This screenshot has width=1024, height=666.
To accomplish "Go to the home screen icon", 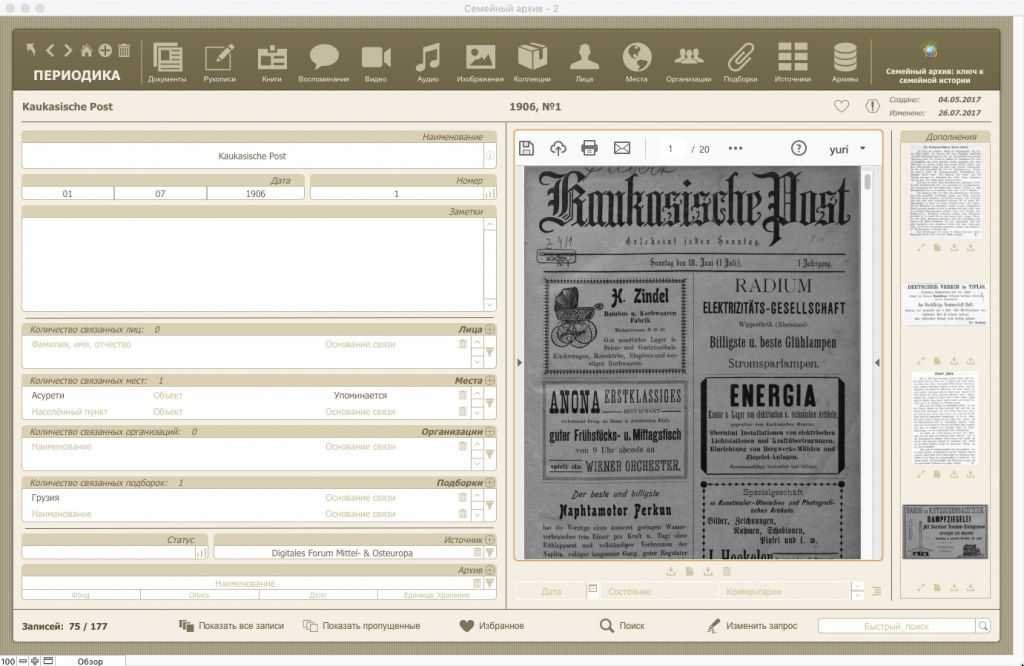I will [x=86, y=50].
